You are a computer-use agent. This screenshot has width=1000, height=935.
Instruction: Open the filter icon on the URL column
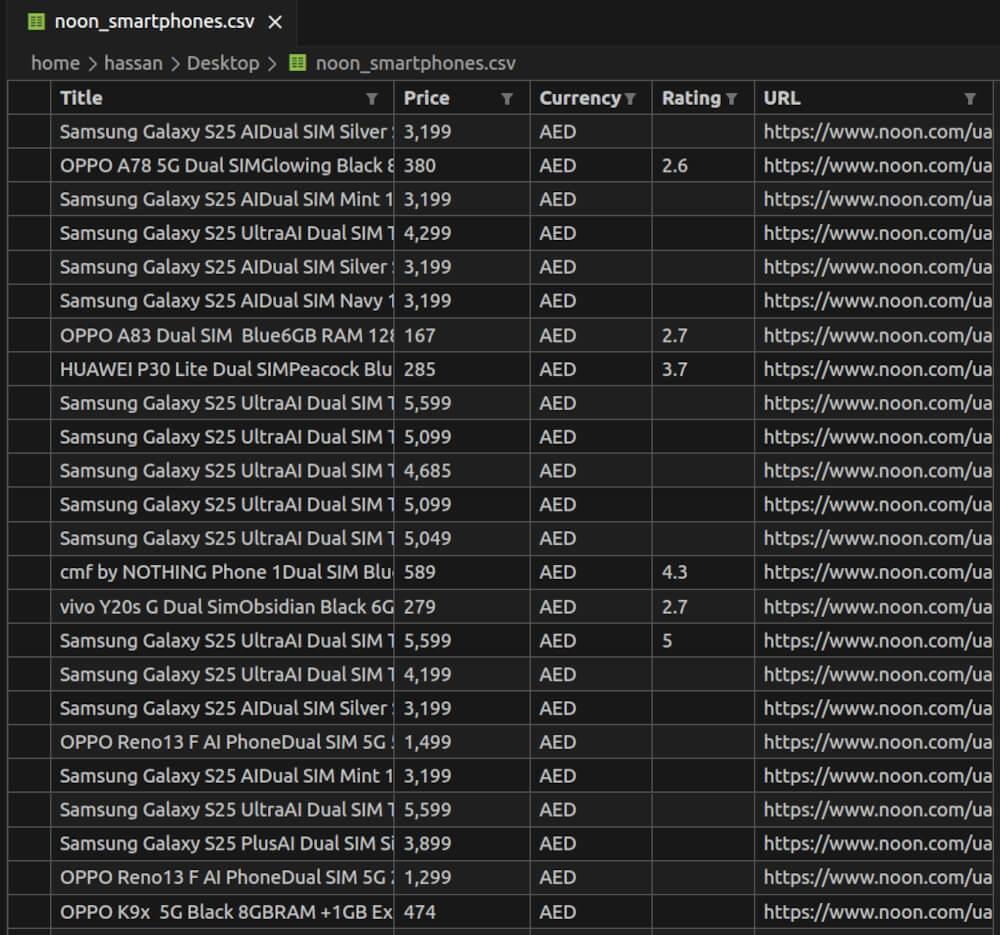[x=971, y=98]
